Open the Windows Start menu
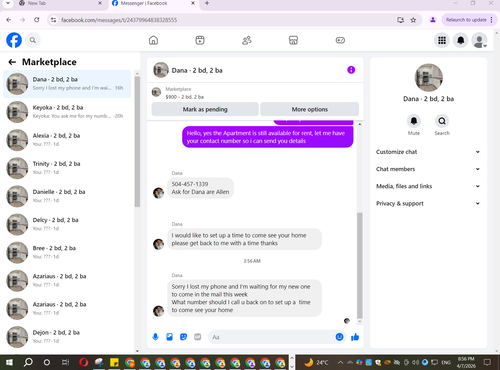The width and height of the screenshot is (500, 370). (9, 362)
